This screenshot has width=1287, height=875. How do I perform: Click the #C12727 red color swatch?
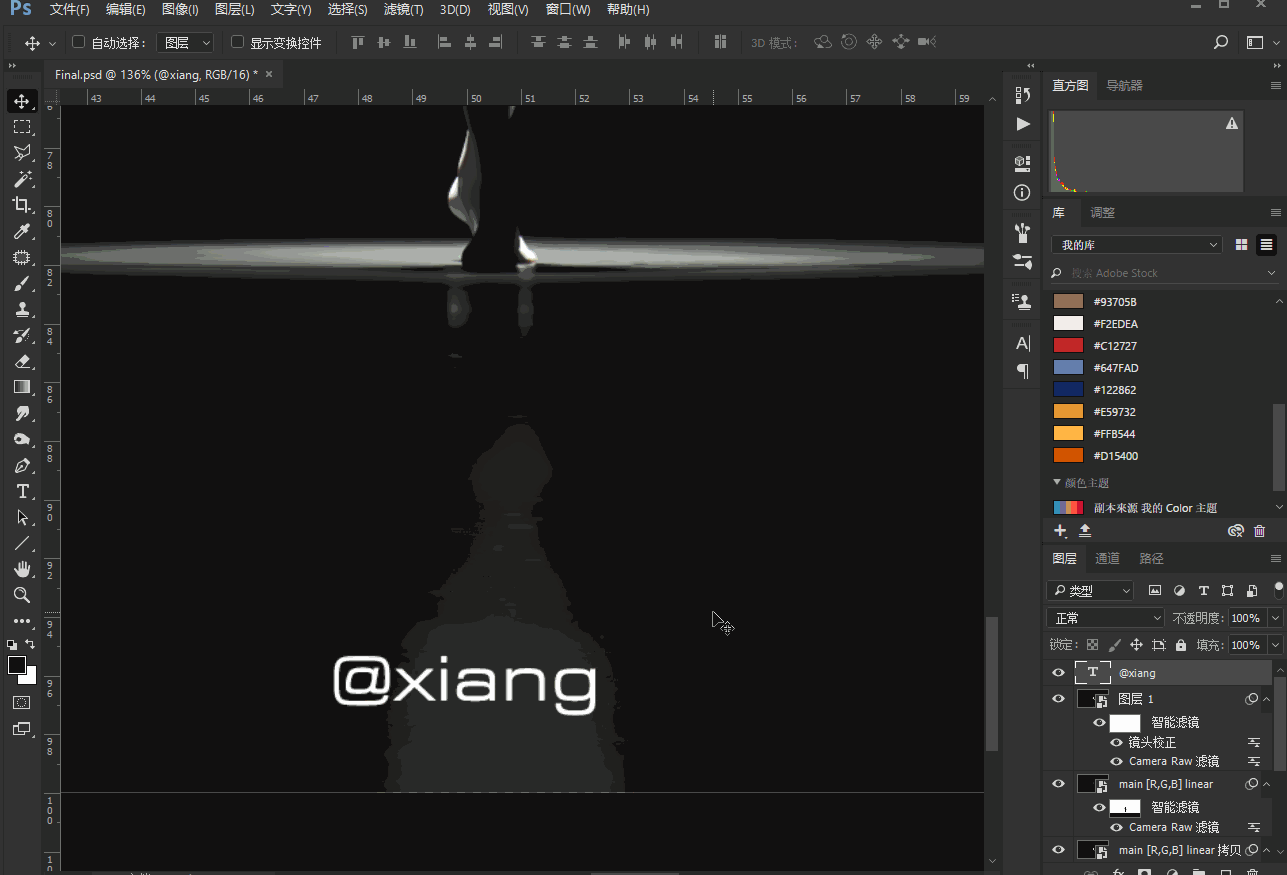pyautogui.click(x=1069, y=346)
